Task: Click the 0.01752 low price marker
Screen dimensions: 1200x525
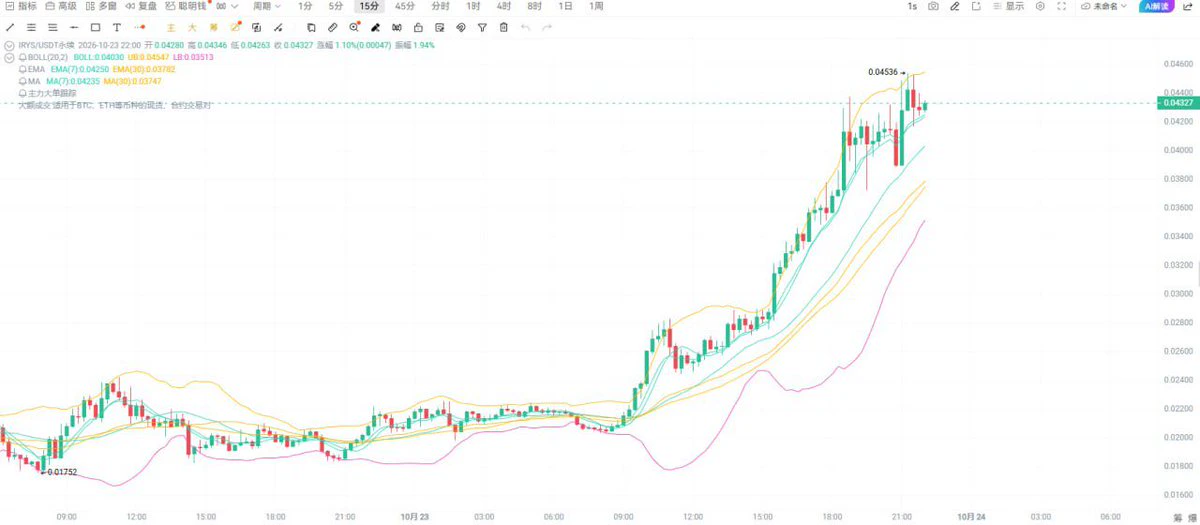Action: (62, 472)
